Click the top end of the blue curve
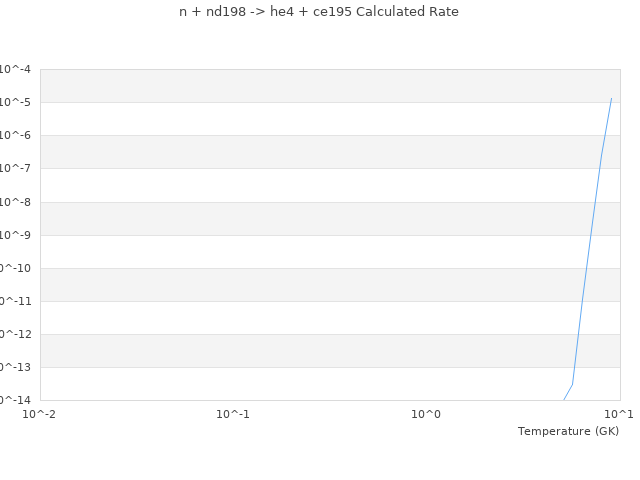The height and width of the screenshot is (480, 640). click(x=611, y=98)
